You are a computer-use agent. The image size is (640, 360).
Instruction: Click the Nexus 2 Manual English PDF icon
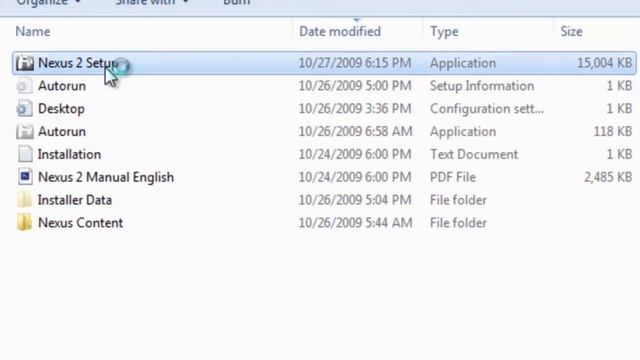click(24, 178)
